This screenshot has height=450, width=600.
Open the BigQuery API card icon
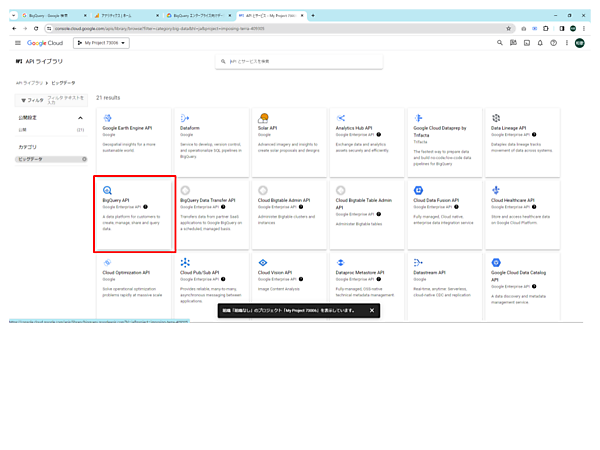(x=108, y=190)
